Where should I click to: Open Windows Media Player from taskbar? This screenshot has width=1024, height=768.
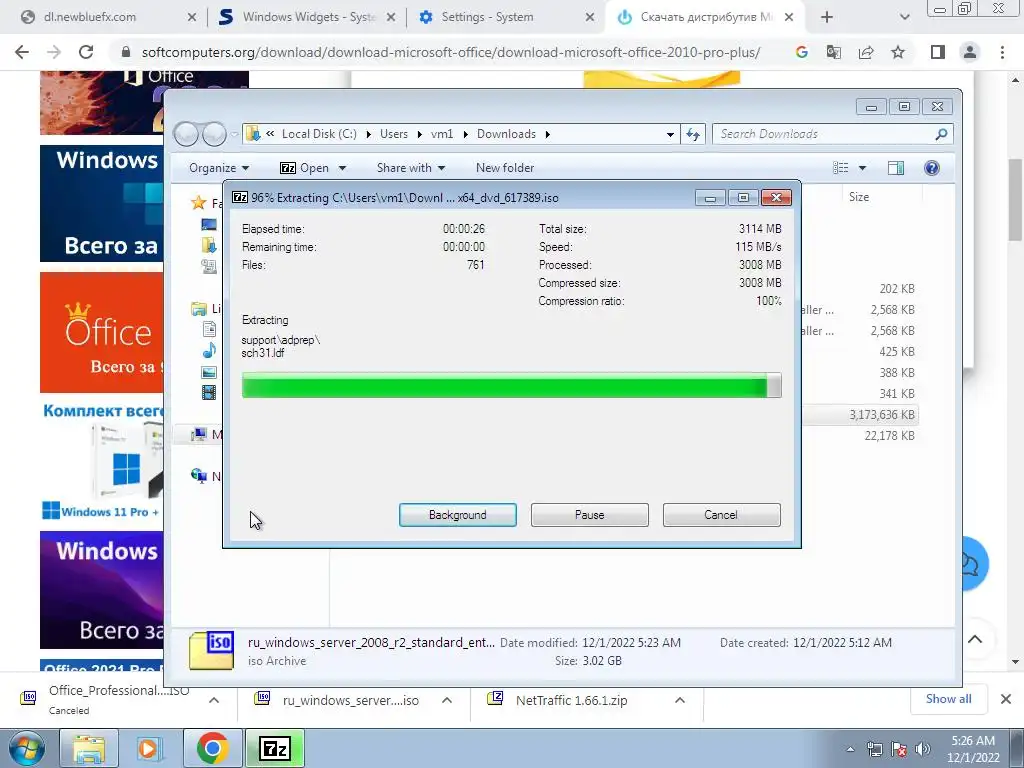coord(150,748)
